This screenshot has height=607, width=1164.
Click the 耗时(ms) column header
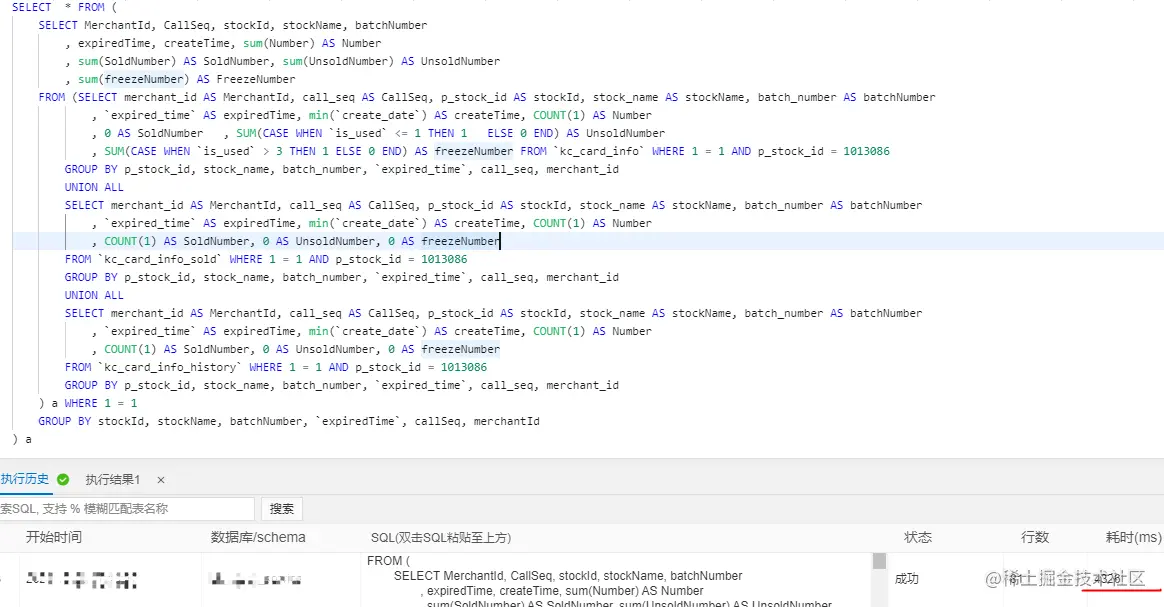point(1133,537)
